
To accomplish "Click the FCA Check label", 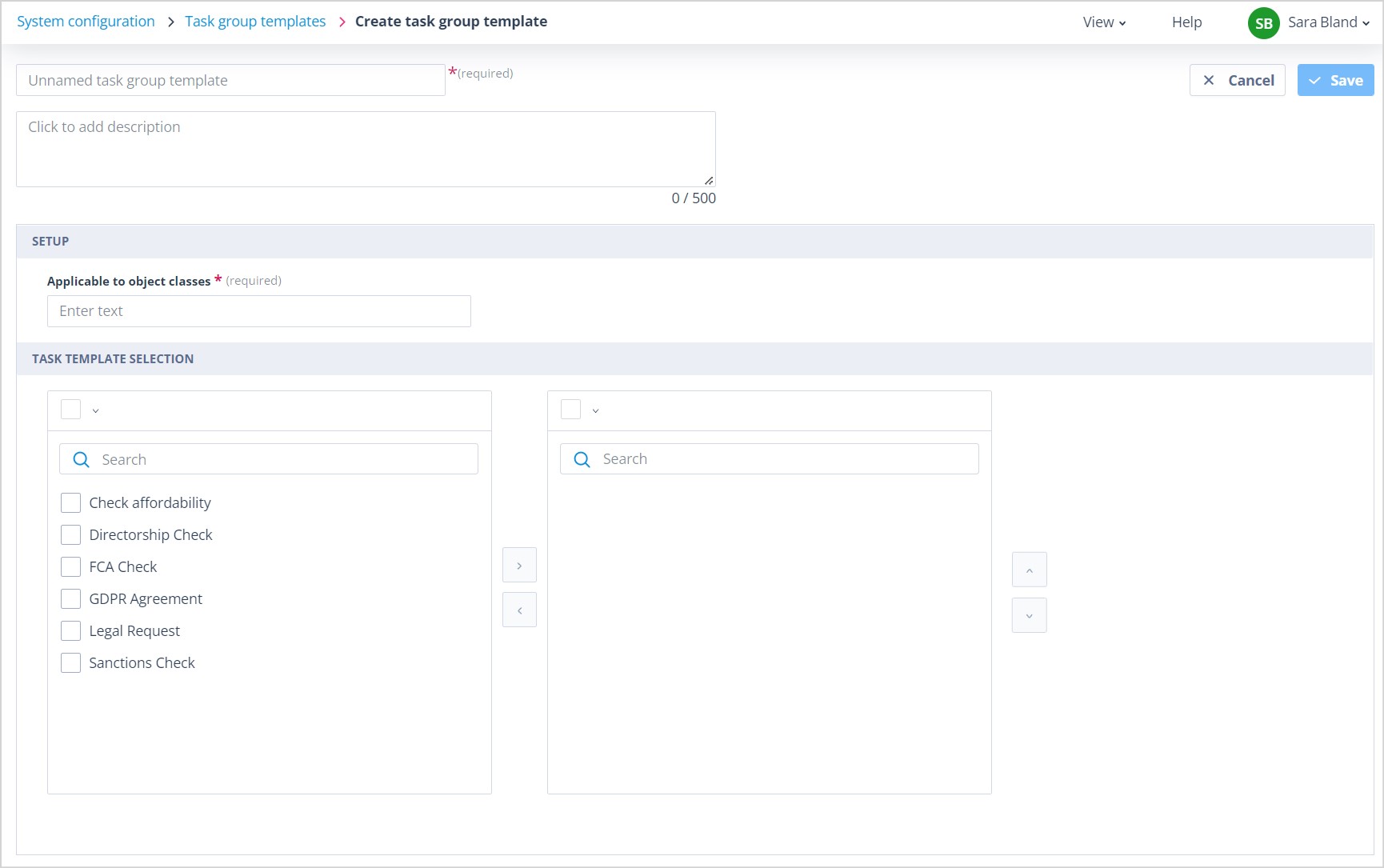I will click(123, 567).
